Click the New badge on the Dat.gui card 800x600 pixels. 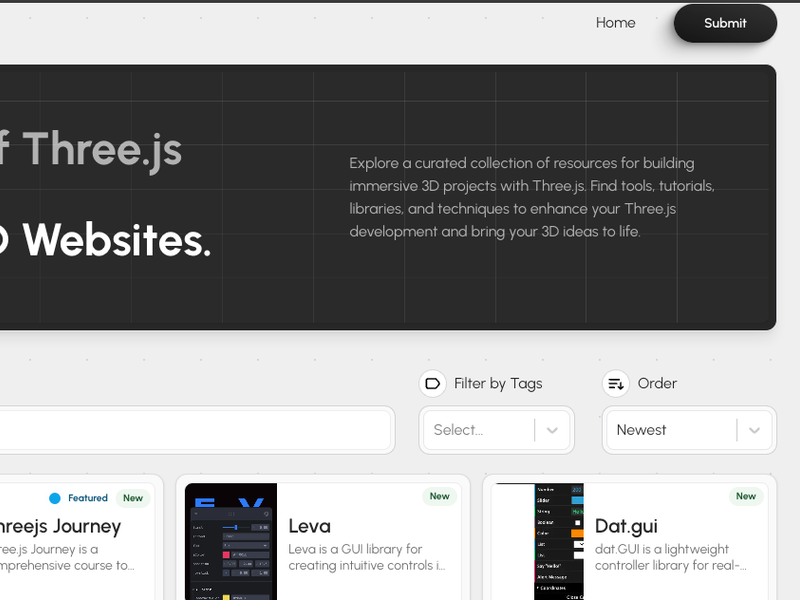(745, 496)
